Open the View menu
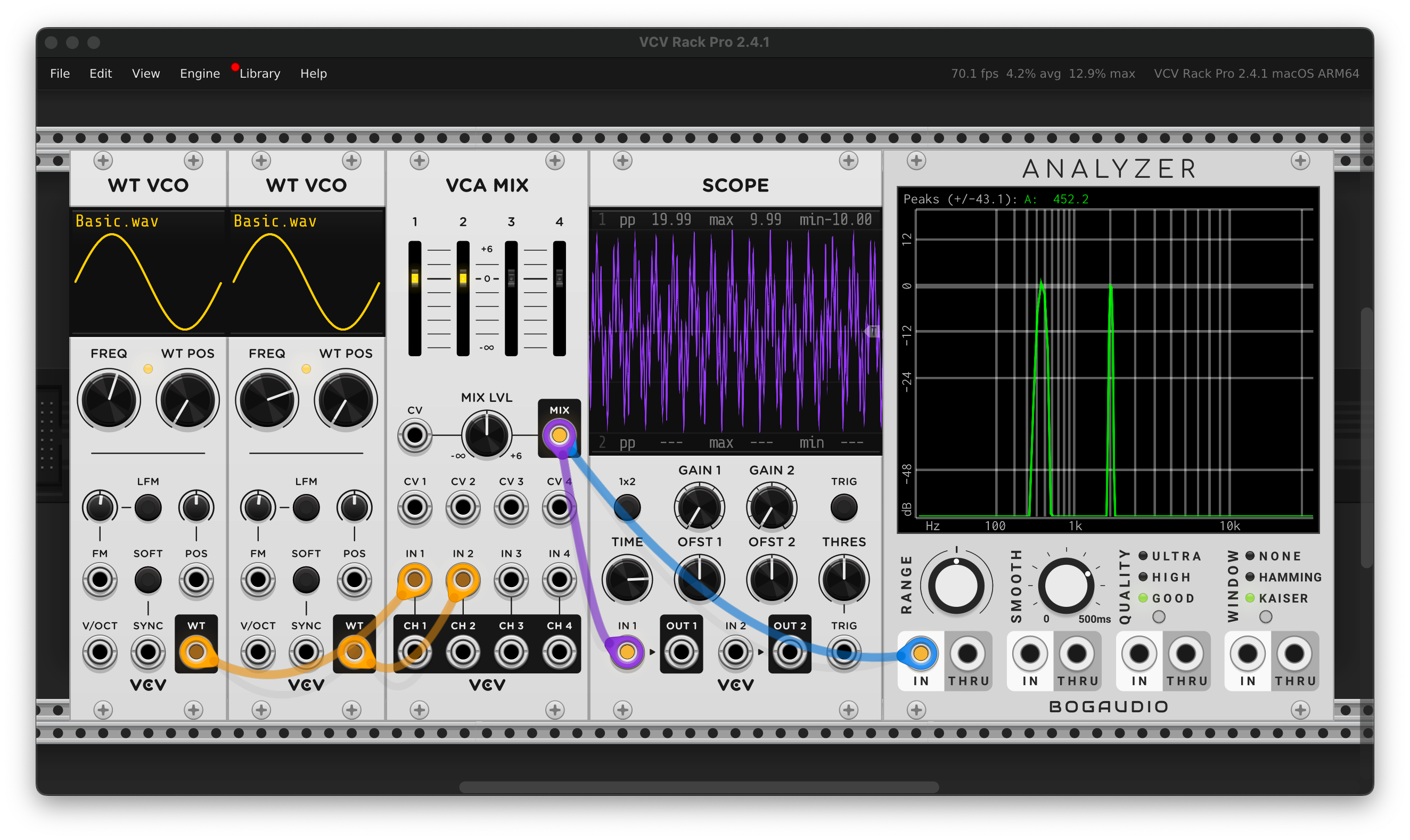Image resolution: width=1410 pixels, height=840 pixels. coord(146,73)
